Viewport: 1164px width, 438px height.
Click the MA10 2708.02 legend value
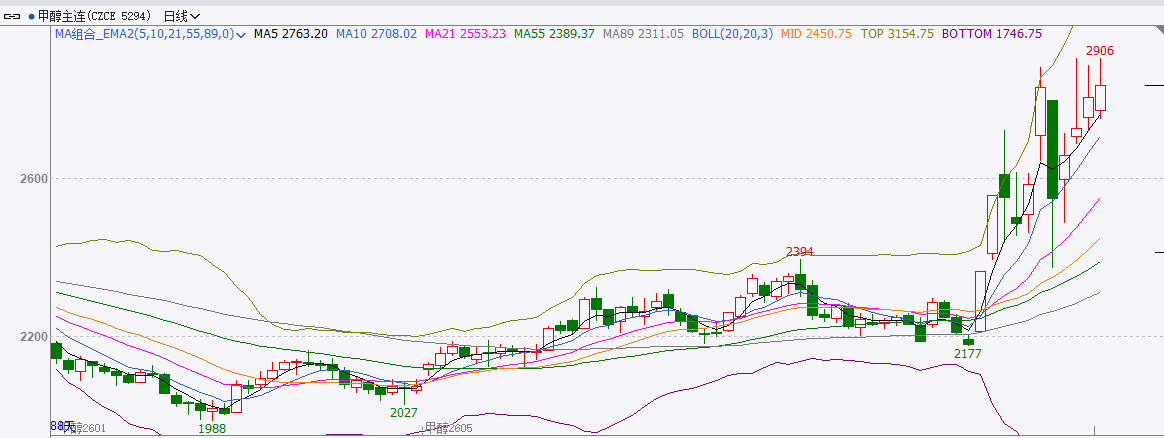coord(376,34)
